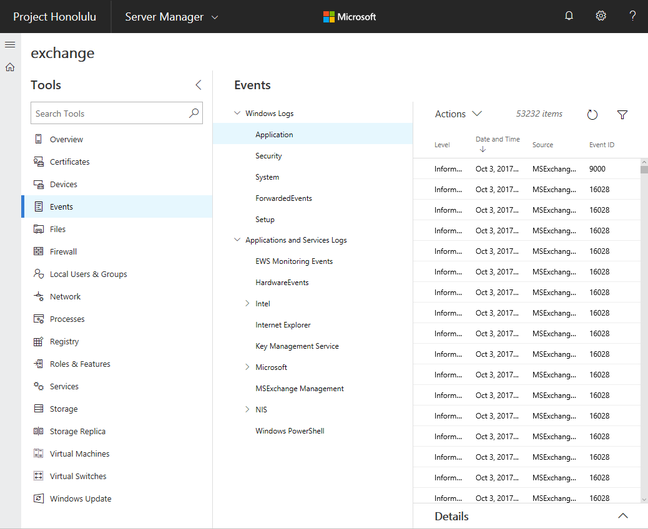The height and width of the screenshot is (529, 648).
Task: Click the events list scrollbar thumb
Action: pyautogui.click(x=644, y=169)
